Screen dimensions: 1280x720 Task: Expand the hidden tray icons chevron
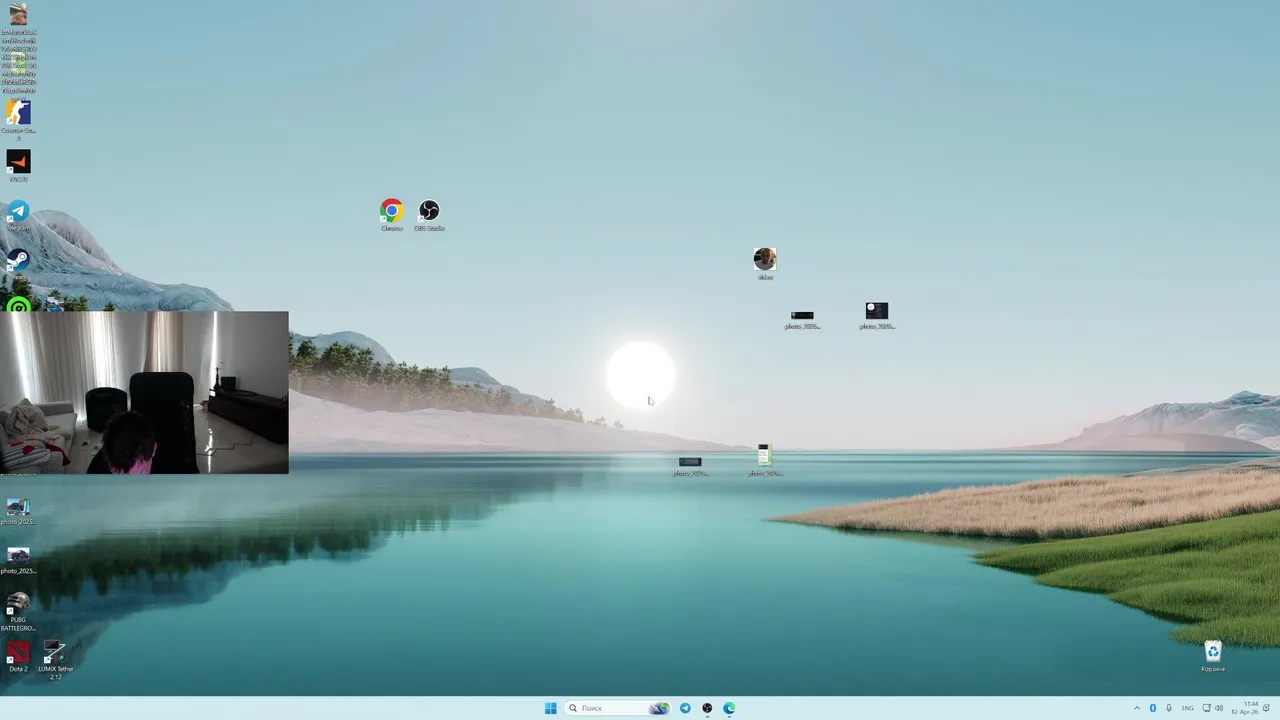(1137, 708)
